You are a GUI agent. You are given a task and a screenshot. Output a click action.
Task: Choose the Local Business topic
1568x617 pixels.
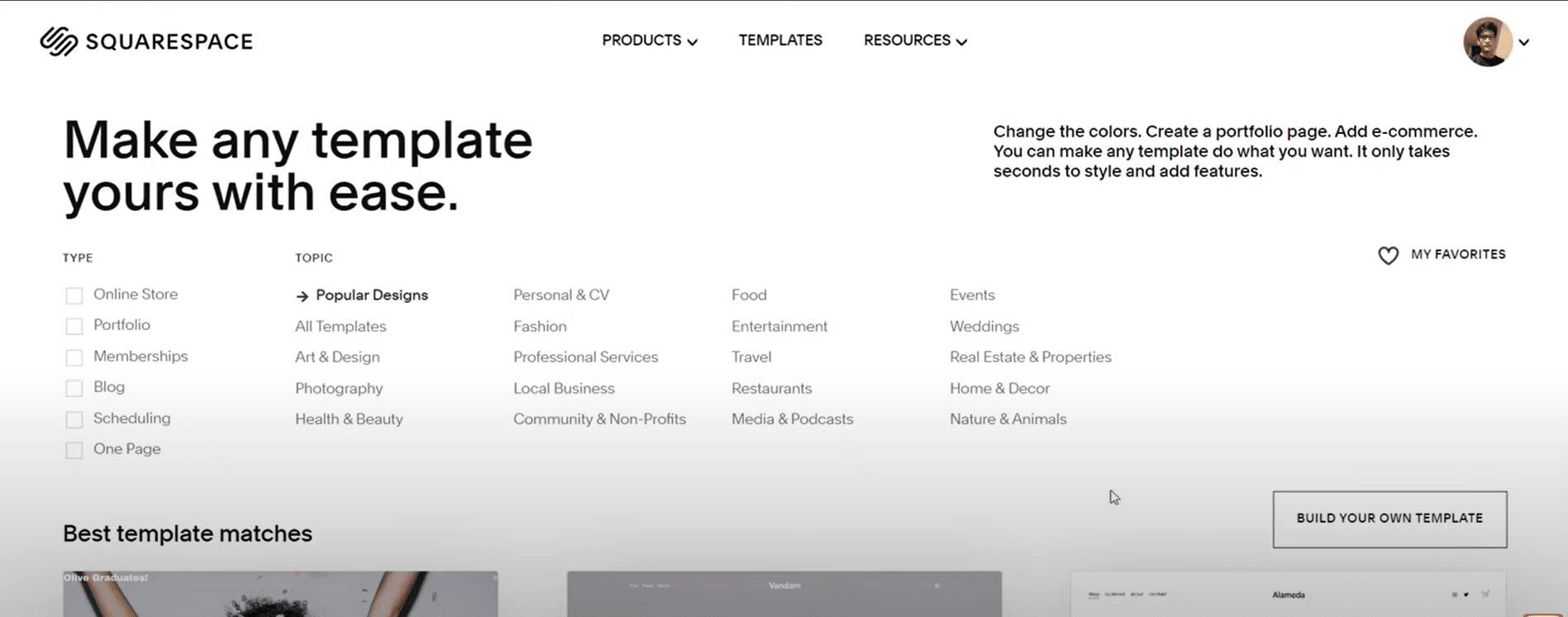(564, 389)
